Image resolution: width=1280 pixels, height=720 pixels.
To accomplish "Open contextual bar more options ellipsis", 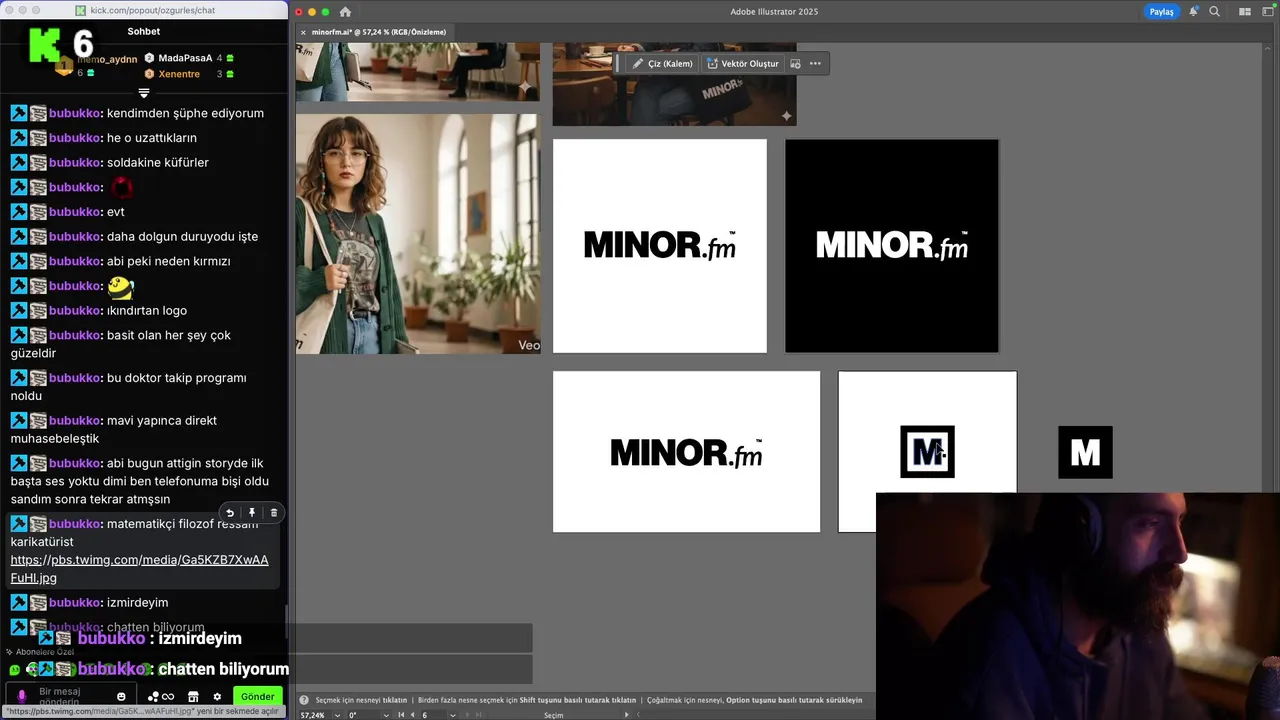I will (815, 64).
